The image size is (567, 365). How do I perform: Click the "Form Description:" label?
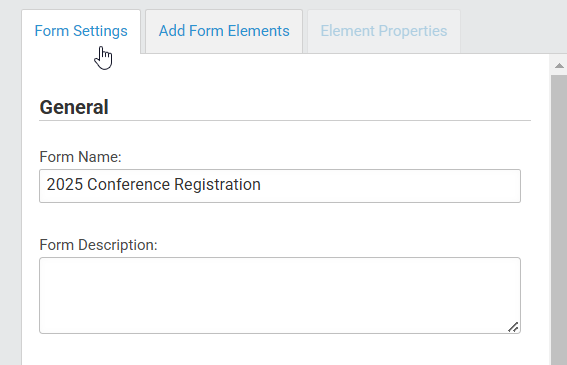coord(98,245)
